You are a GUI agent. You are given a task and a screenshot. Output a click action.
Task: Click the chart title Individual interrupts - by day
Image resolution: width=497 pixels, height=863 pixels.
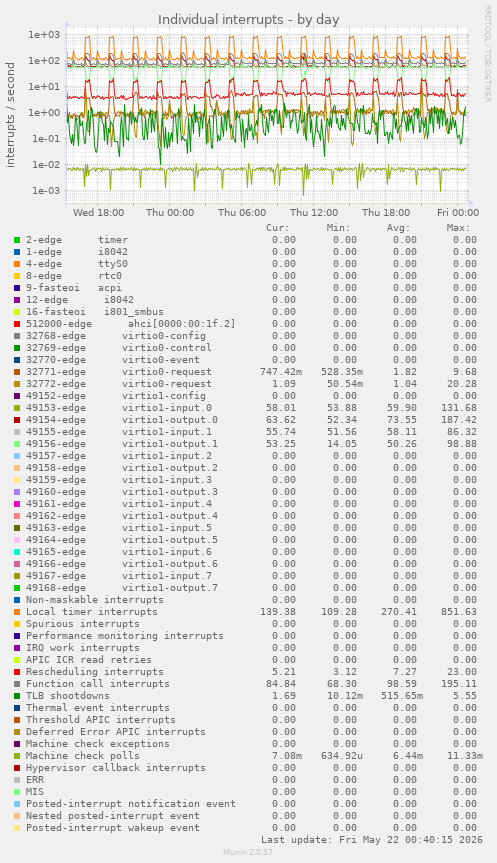point(249,19)
